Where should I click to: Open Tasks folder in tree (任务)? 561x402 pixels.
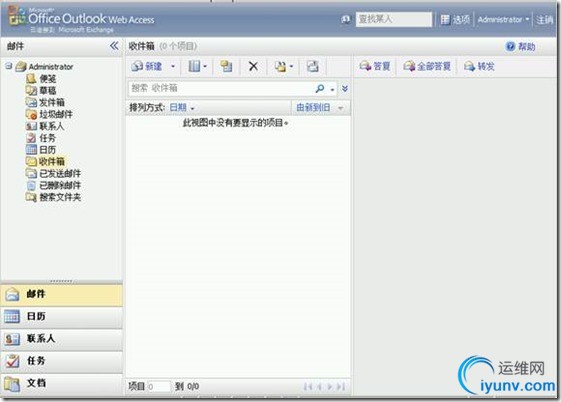pyautogui.click(x=41, y=138)
